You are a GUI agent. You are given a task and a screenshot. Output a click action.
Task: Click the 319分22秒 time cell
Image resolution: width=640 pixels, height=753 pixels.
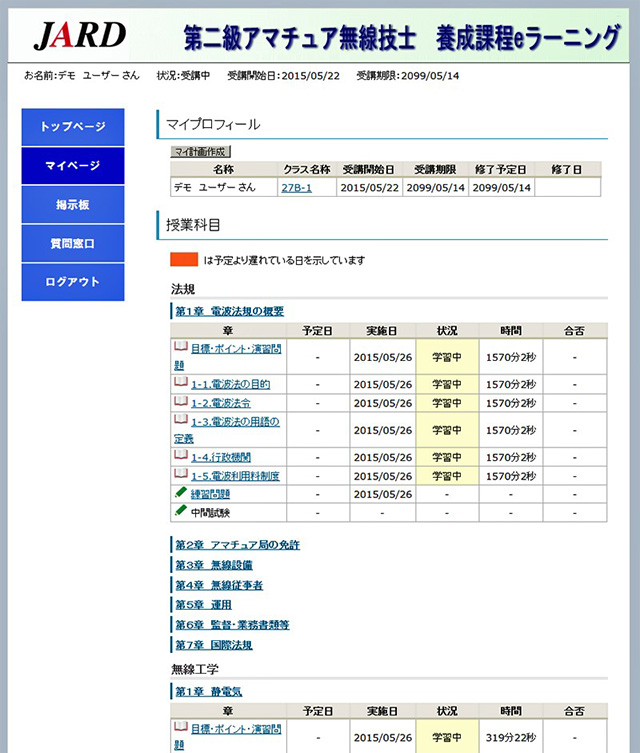pos(511,737)
